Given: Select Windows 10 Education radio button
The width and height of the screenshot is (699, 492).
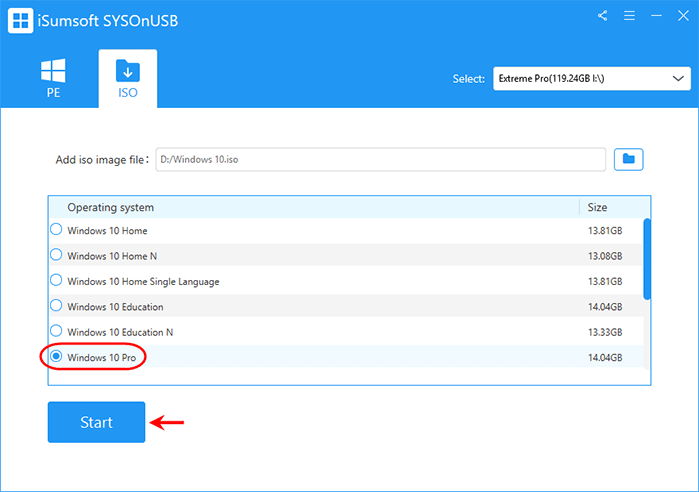Looking at the screenshot, I should tap(56, 306).
